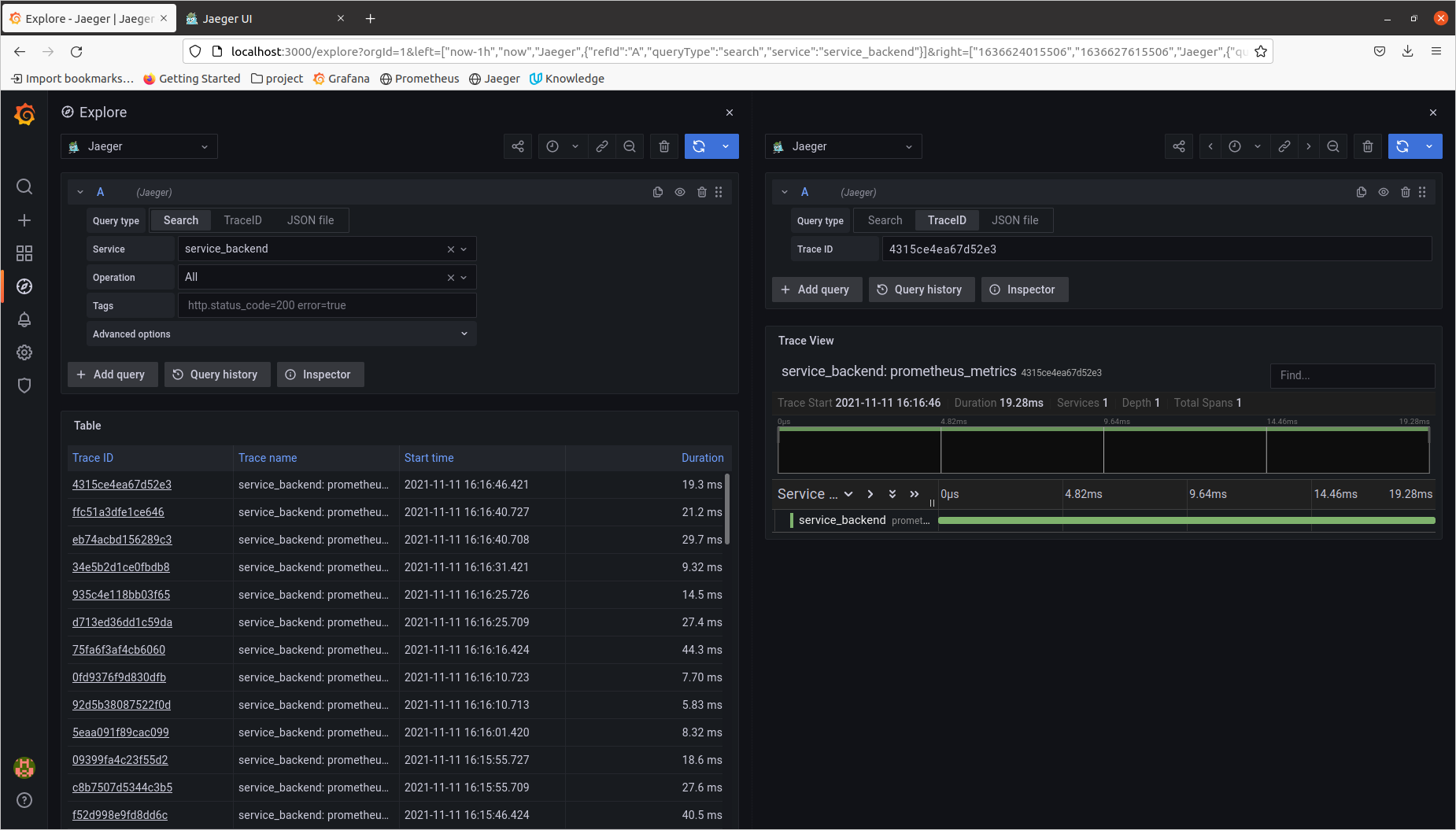
Task: Duplicate query A in left pane
Action: coord(658,192)
